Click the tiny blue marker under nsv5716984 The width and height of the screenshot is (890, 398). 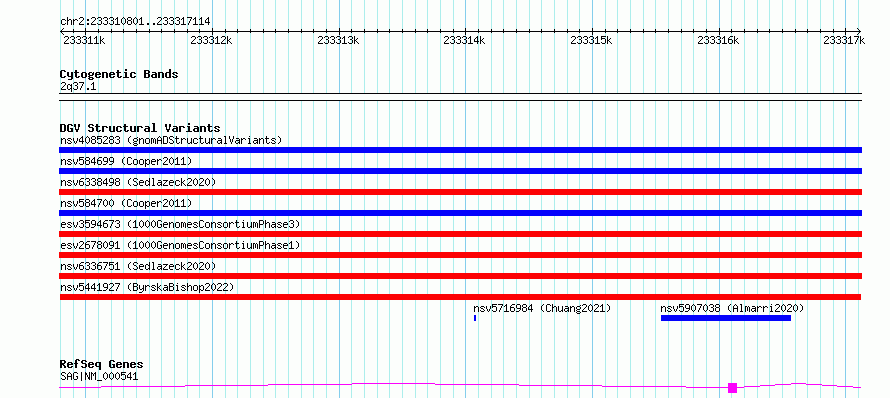(x=475, y=318)
